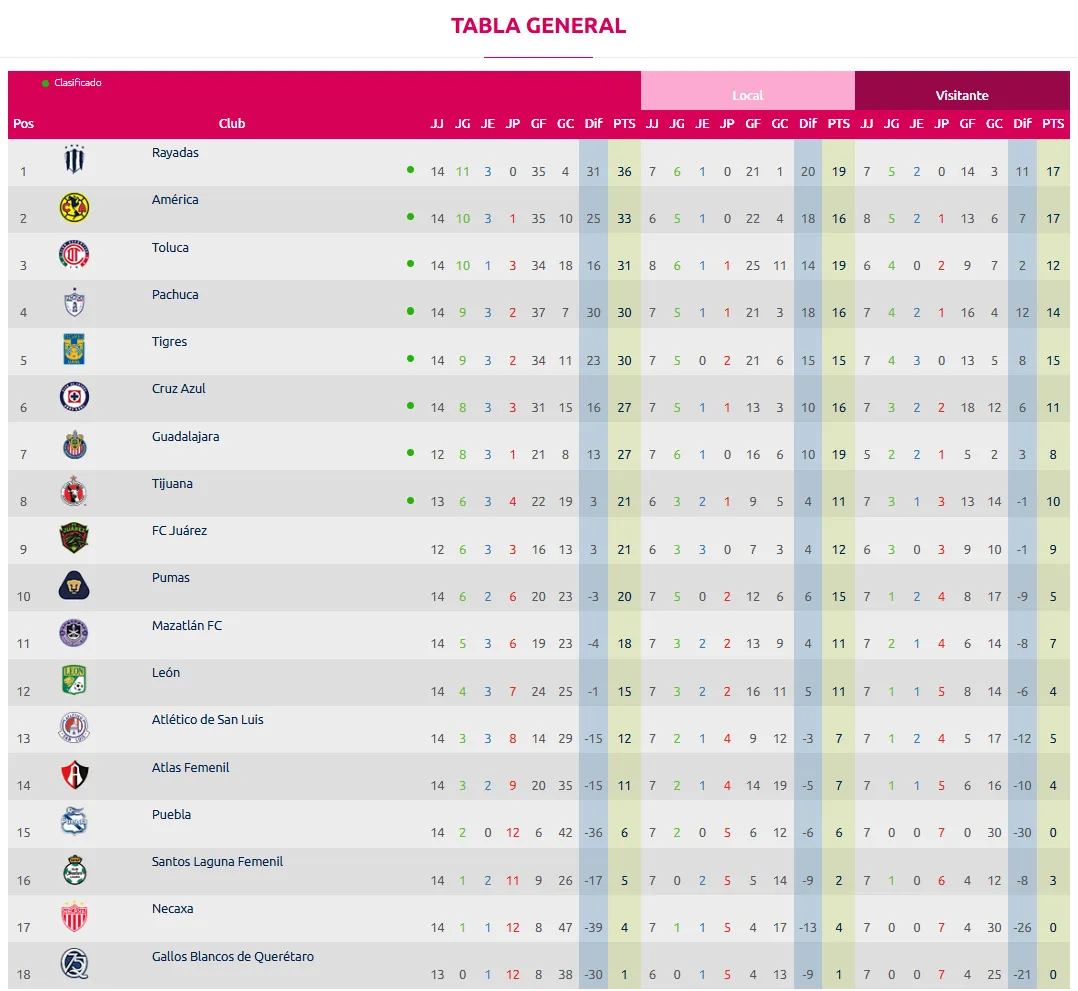The width and height of the screenshot is (1078, 991).
Task: Click the León club crest
Action: 75,680
